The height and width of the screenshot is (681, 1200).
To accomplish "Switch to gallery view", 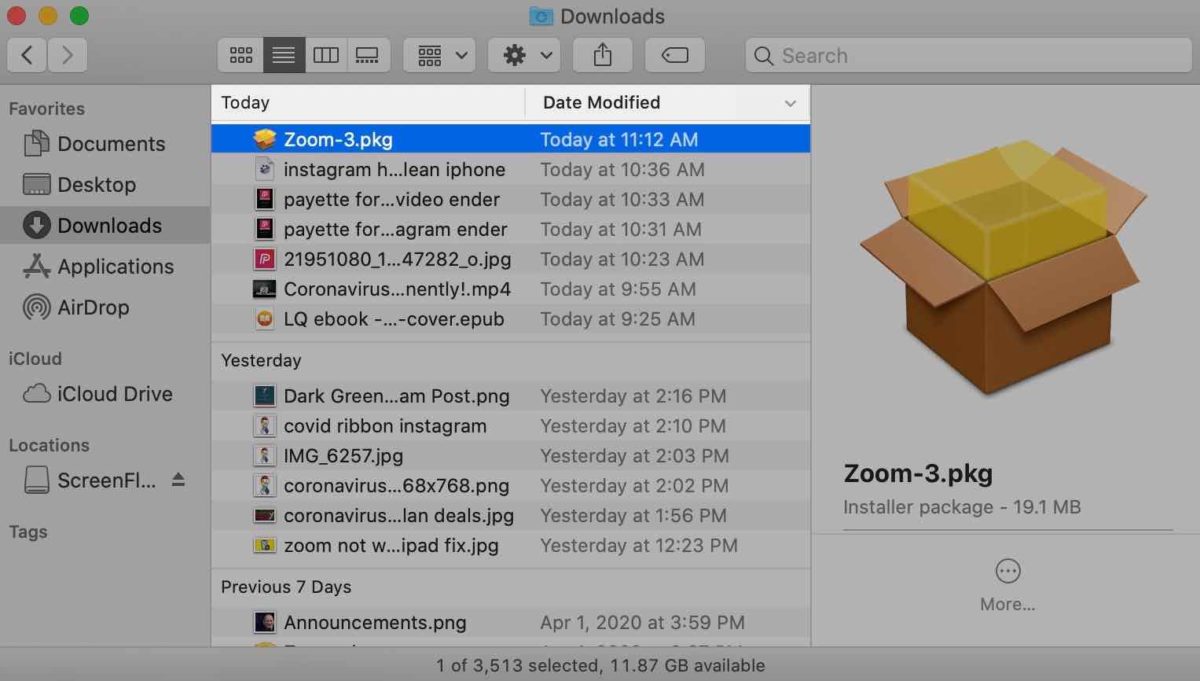I will (368, 55).
